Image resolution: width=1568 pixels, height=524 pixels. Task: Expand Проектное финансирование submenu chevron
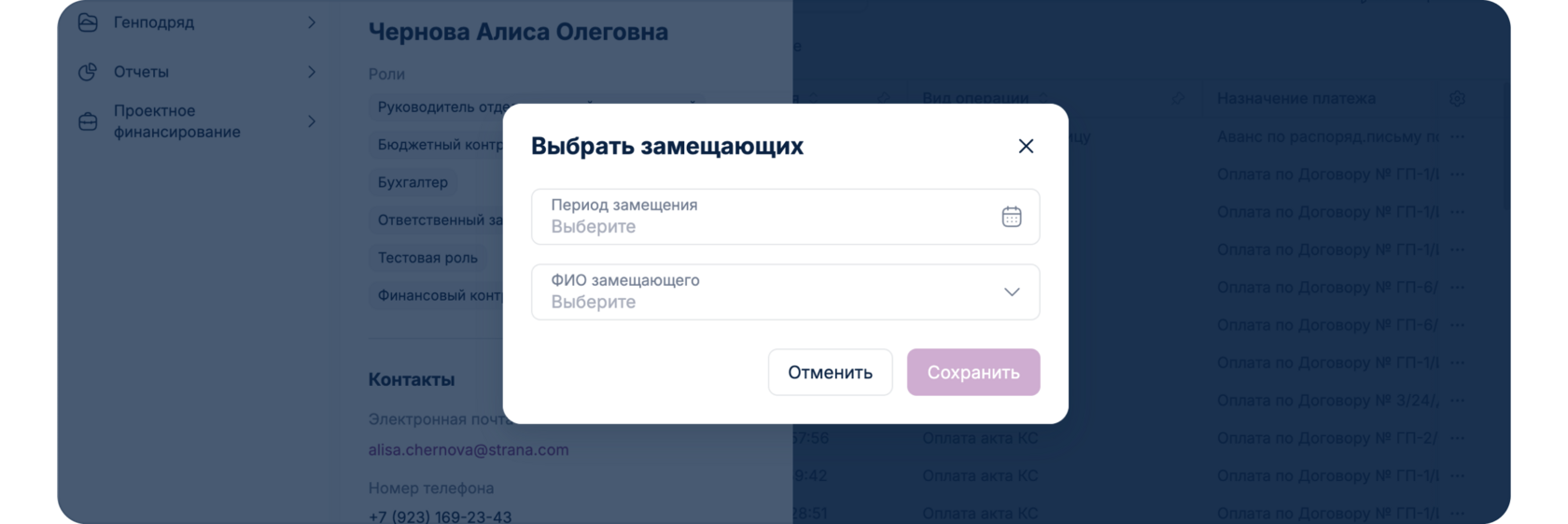coord(312,121)
